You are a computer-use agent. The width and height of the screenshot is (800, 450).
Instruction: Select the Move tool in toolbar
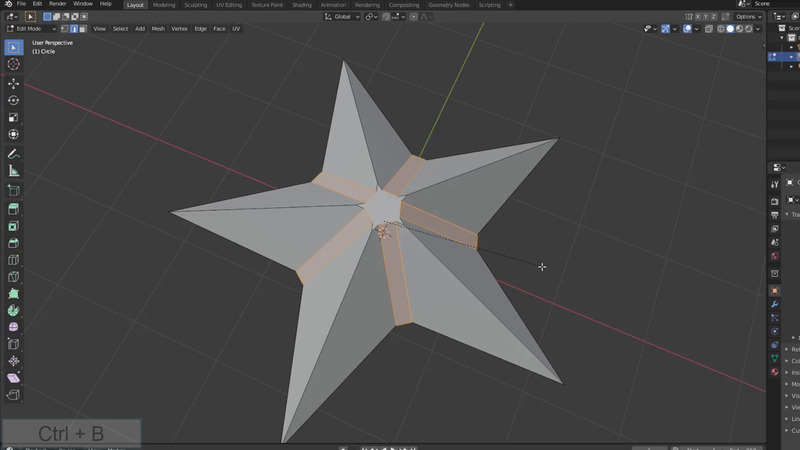(14, 83)
